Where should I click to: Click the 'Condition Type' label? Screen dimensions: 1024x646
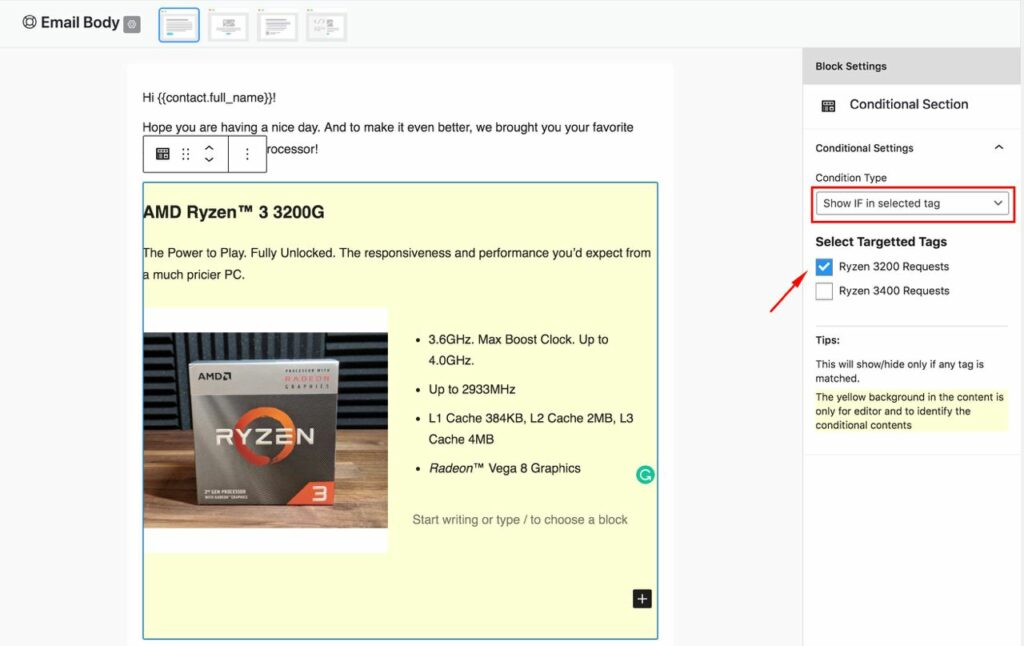851,178
